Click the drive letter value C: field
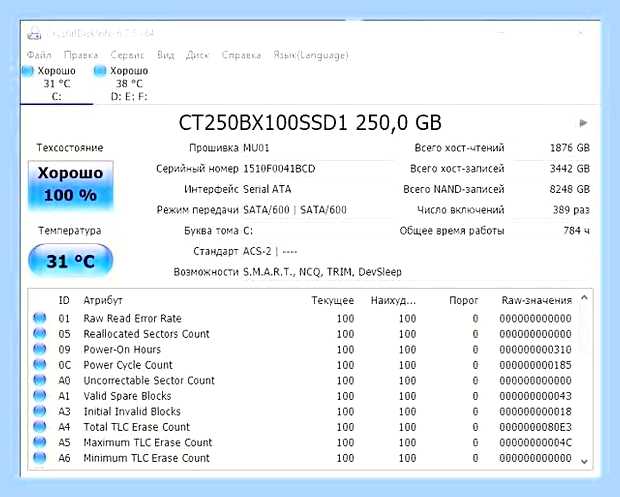The height and width of the screenshot is (497, 620). pyautogui.click(x=248, y=231)
